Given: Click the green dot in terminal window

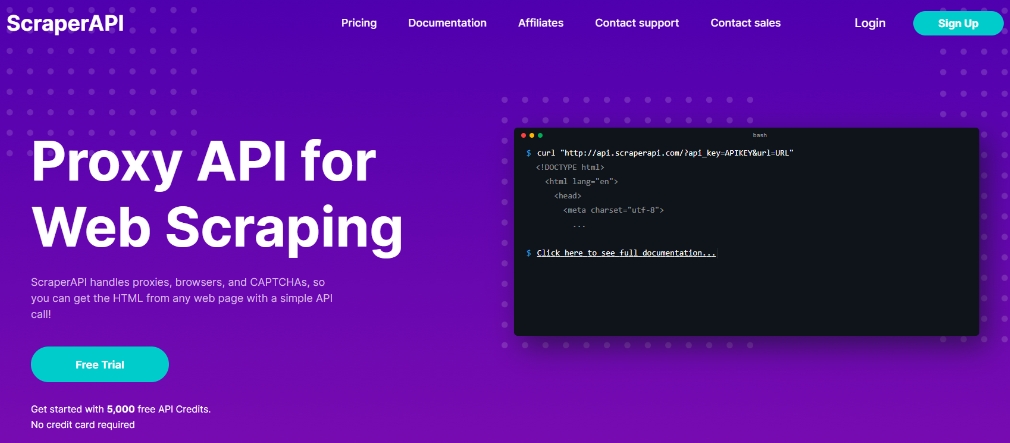Looking at the screenshot, I should tap(540, 135).
